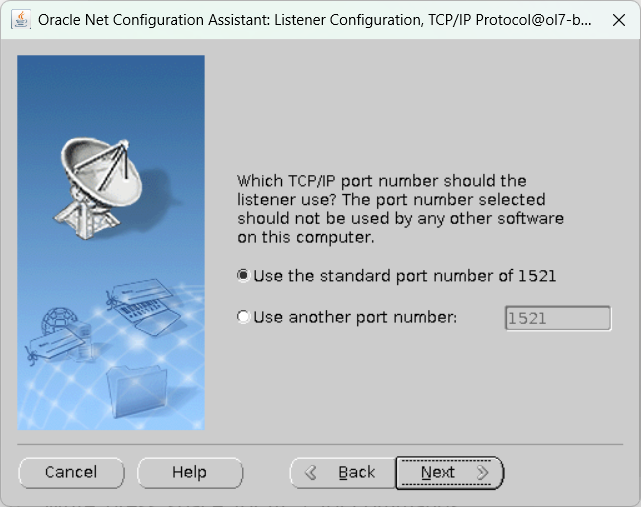Viewport: 641px width, 507px height.
Task: Close the Net Configuration Assistant window
Action: (619, 20)
